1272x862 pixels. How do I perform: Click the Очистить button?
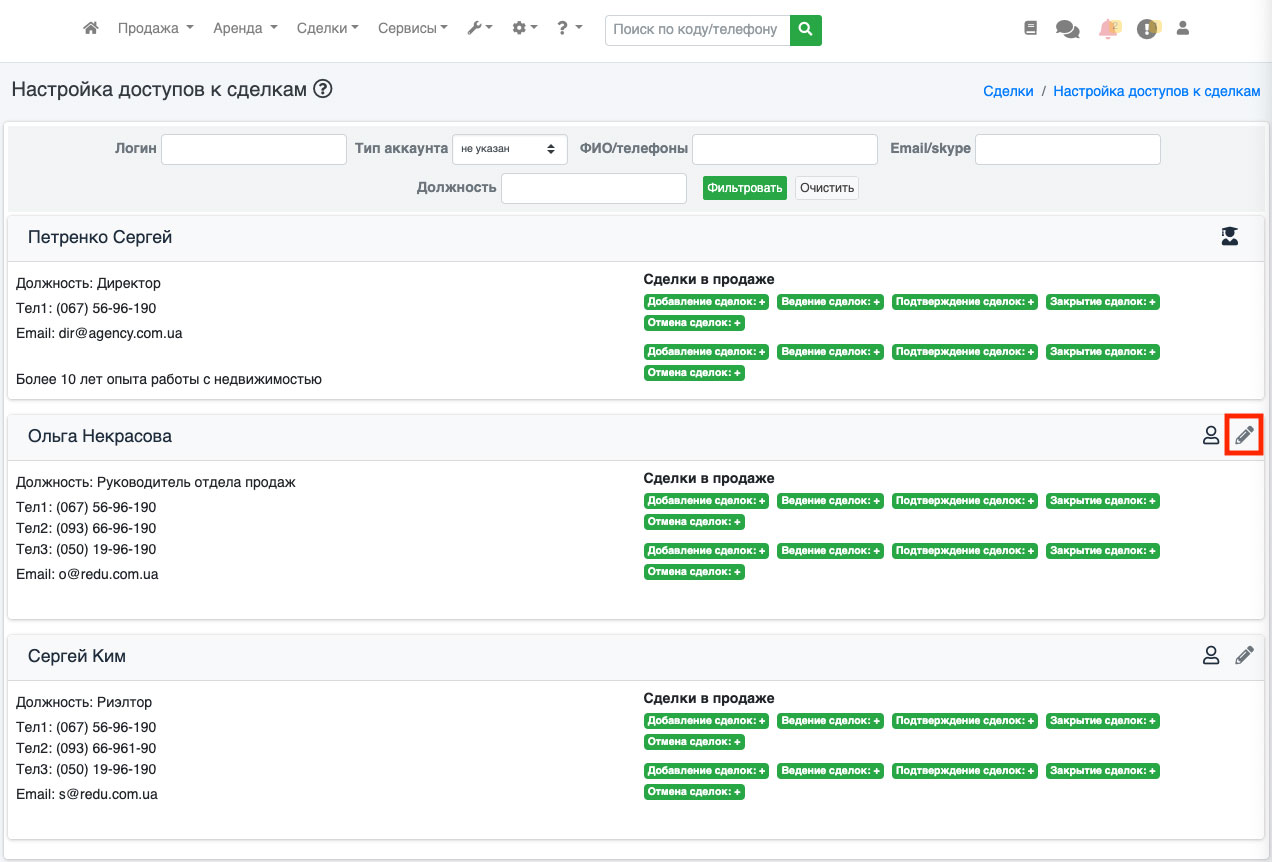coord(827,188)
